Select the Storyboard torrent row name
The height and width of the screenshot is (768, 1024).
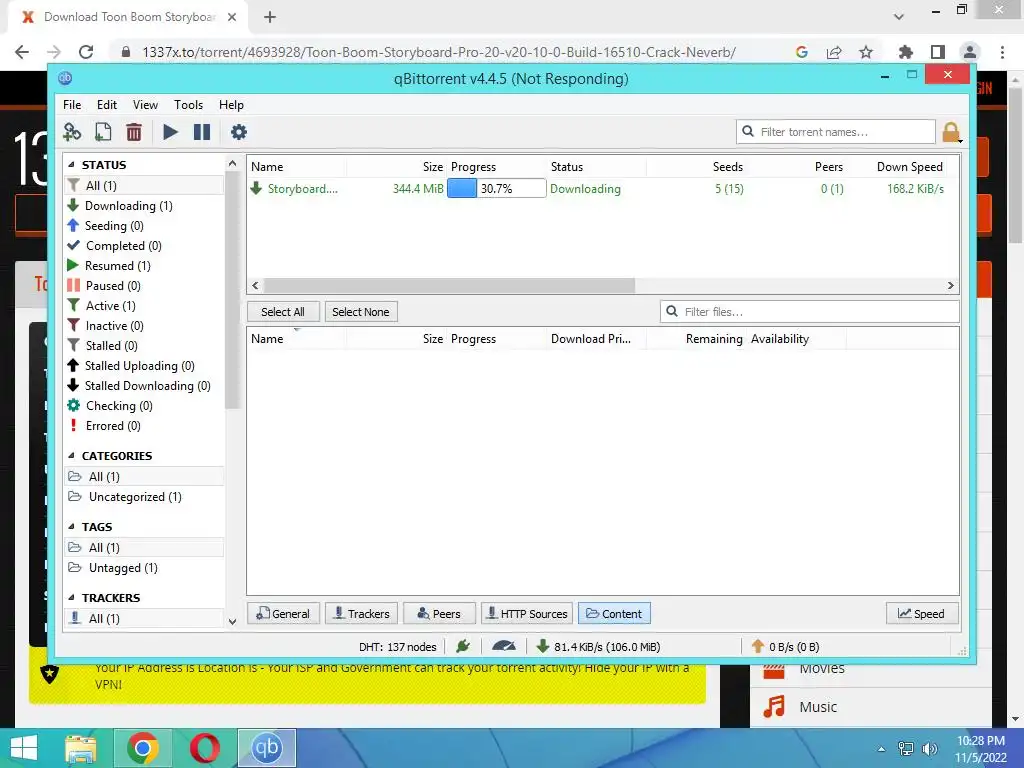click(x=302, y=189)
